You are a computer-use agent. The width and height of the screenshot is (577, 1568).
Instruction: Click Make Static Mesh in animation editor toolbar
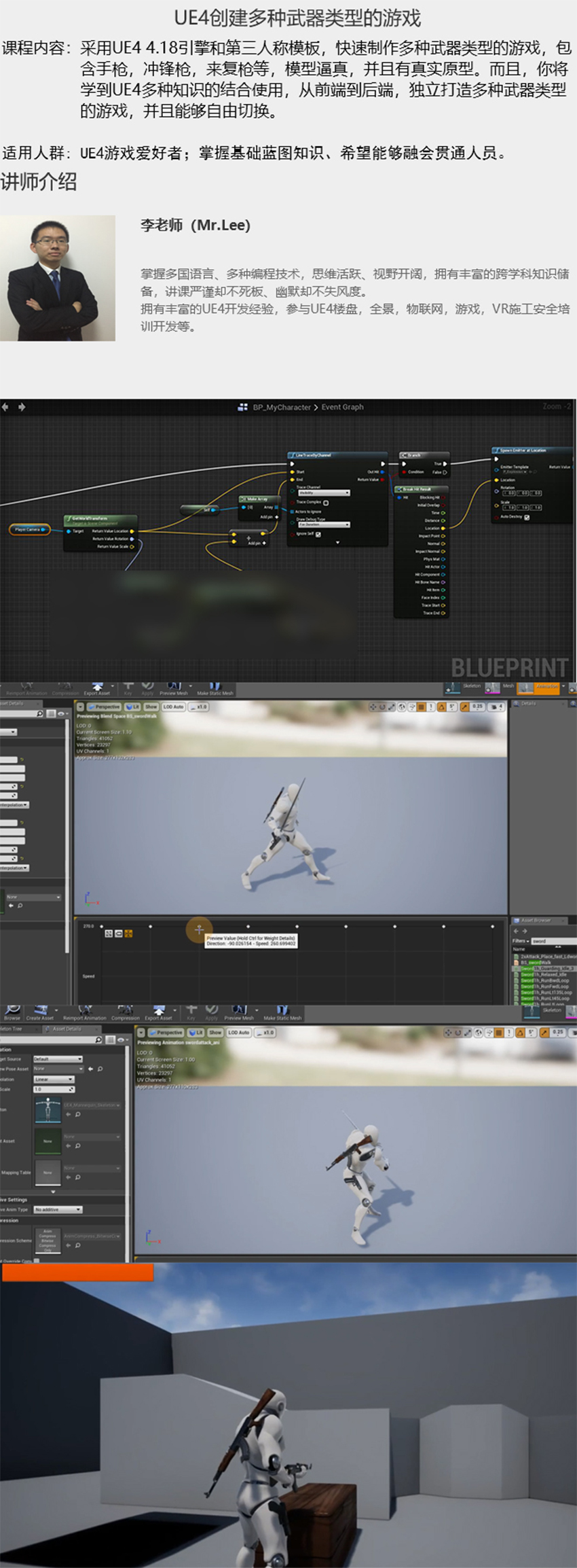(x=282, y=1013)
